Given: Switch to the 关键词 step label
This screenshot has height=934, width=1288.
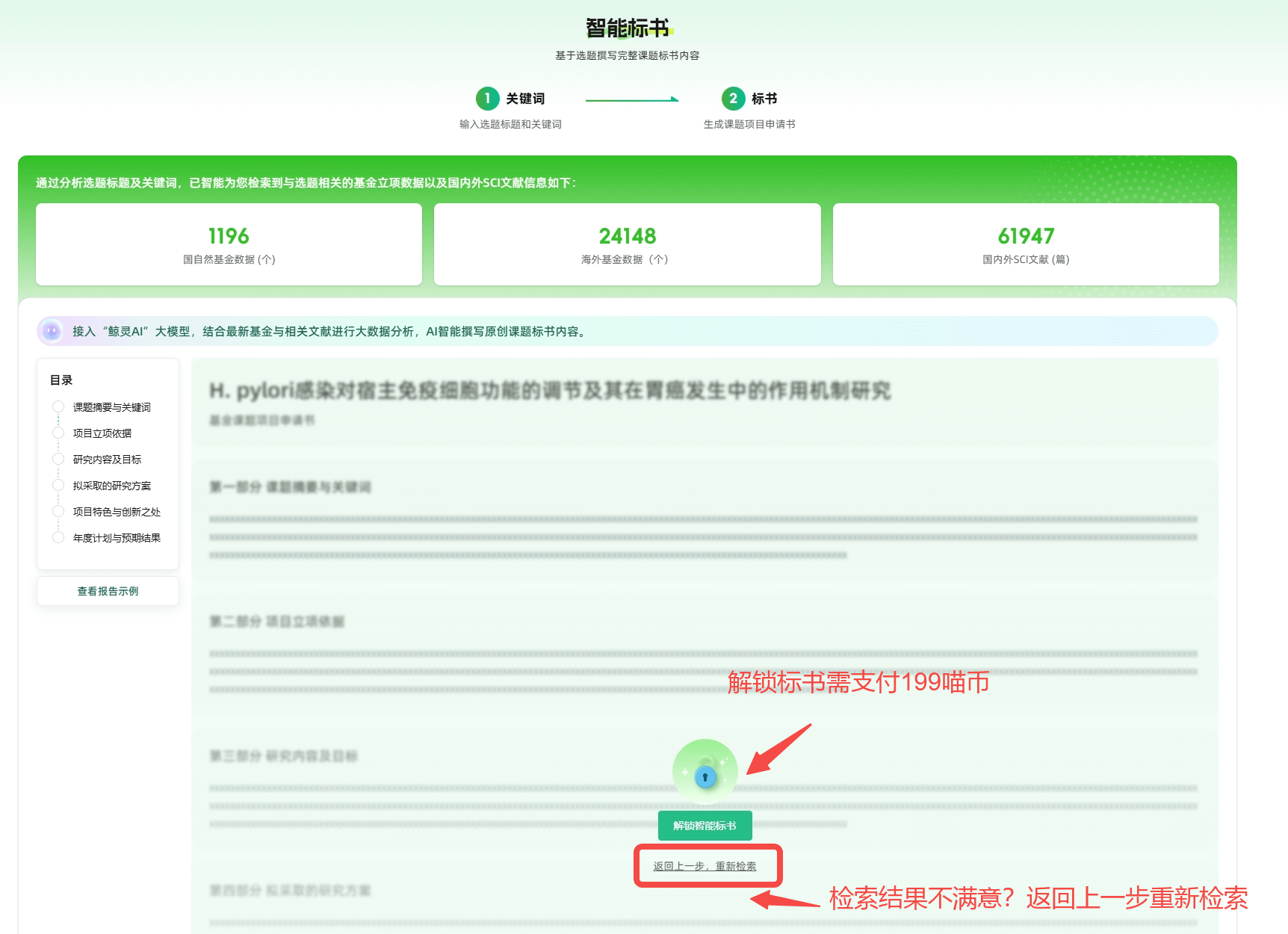Looking at the screenshot, I should pos(525,99).
